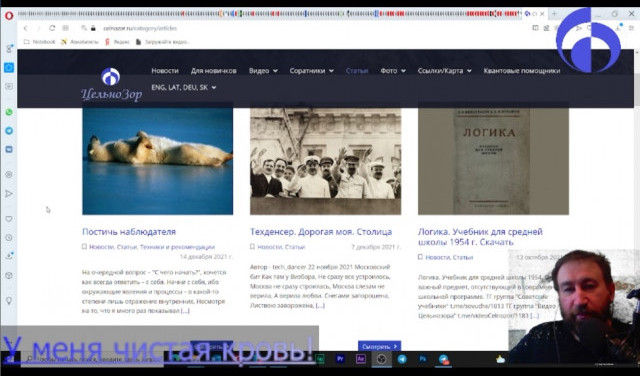640x376 pixels.
Task: Open the Opera main menu logo
Action: tap(9, 16)
